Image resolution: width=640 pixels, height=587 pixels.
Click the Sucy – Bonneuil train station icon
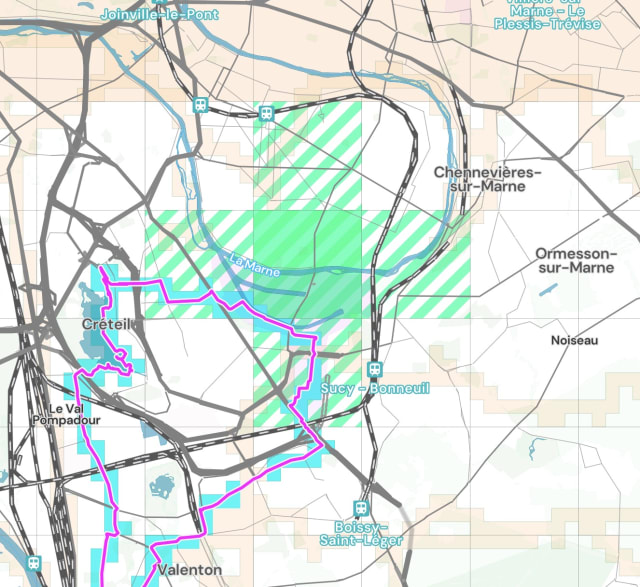point(374,369)
